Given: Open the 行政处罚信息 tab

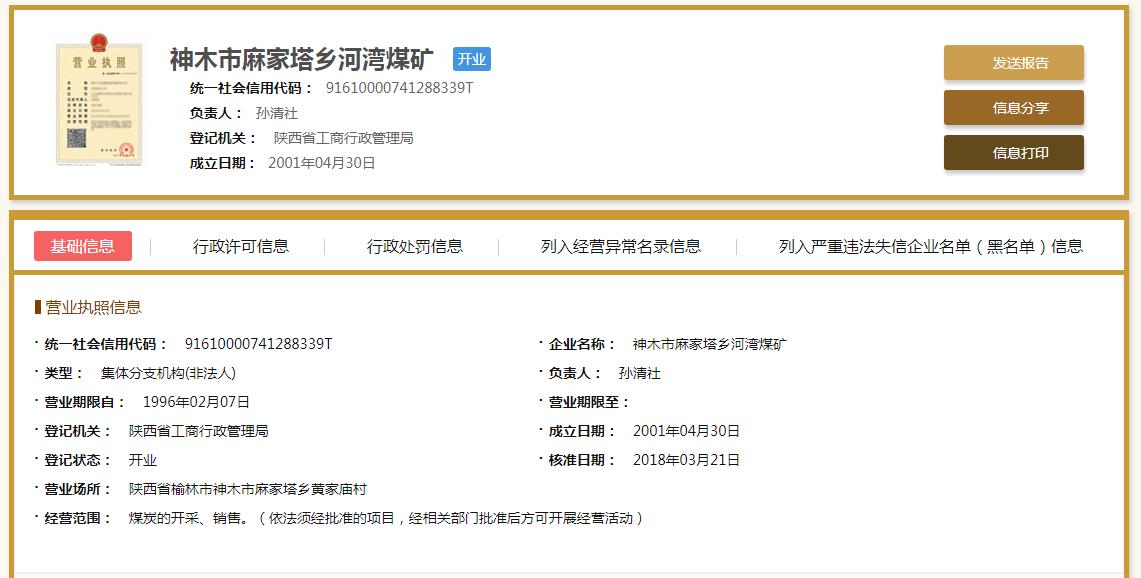Looking at the screenshot, I should [x=414, y=246].
